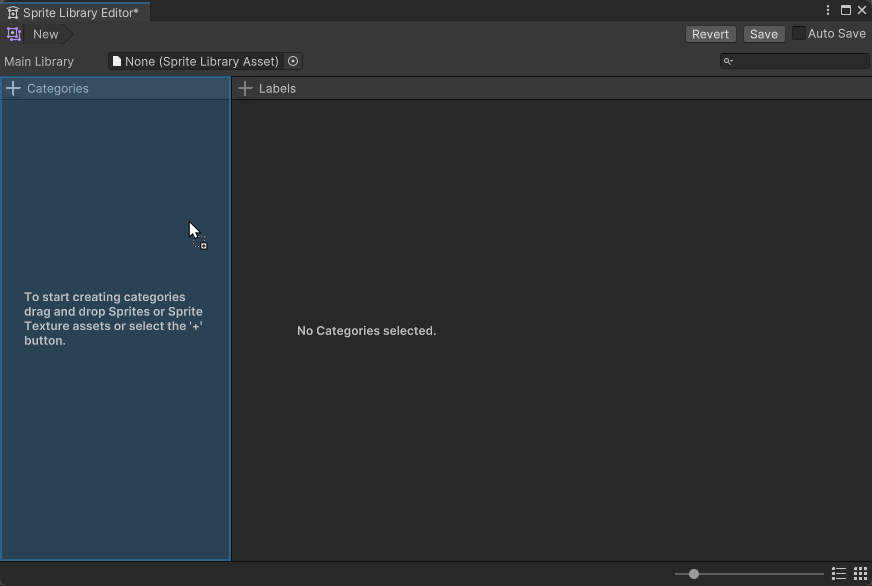Viewport: 872px width, 586px height.
Task: Open the Main Library object picker circle
Action: coord(293,61)
